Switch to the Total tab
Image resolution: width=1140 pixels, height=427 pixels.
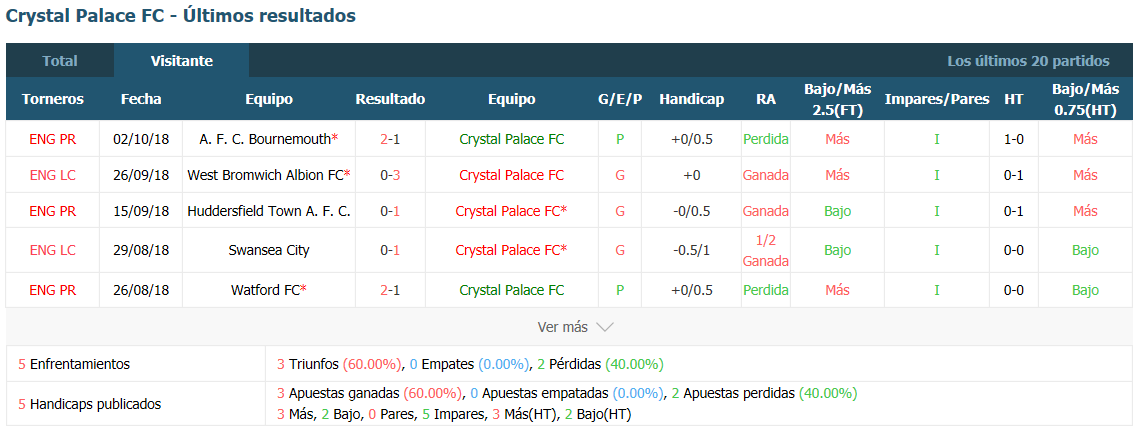pos(60,61)
